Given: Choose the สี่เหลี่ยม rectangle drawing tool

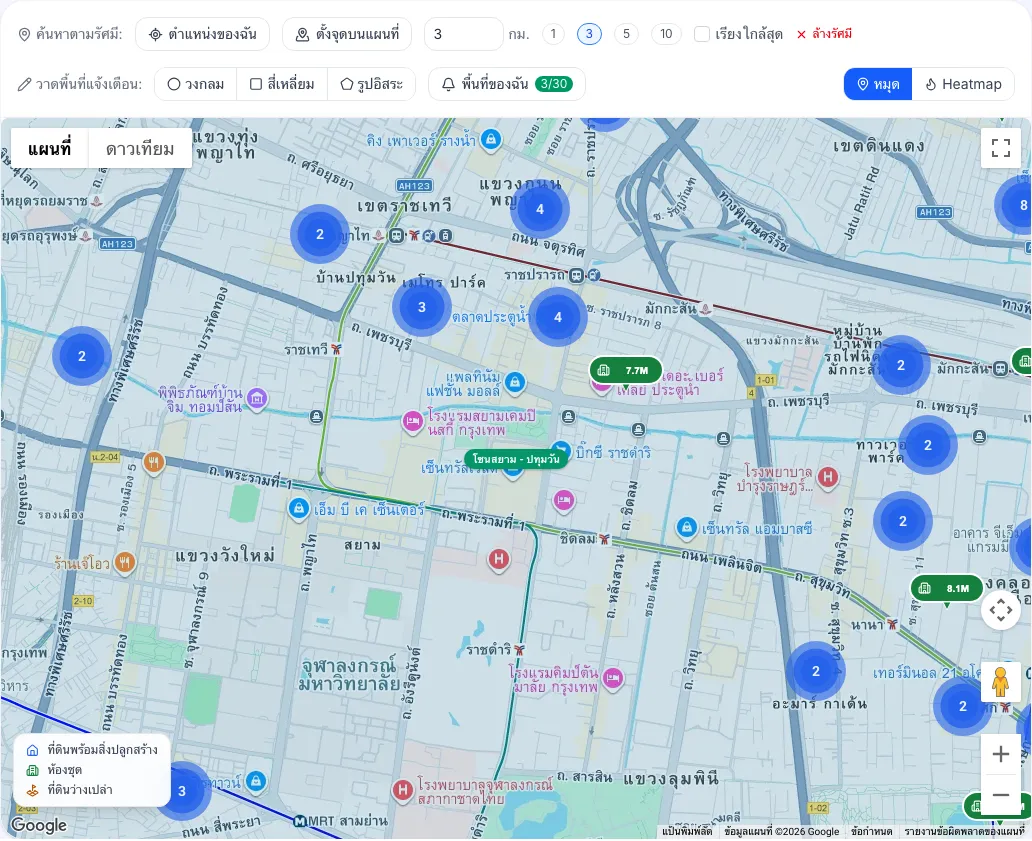Looking at the screenshot, I should pos(282,84).
